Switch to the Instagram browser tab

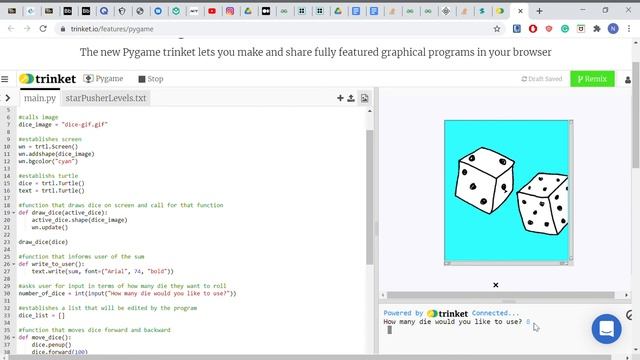(230, 11)
